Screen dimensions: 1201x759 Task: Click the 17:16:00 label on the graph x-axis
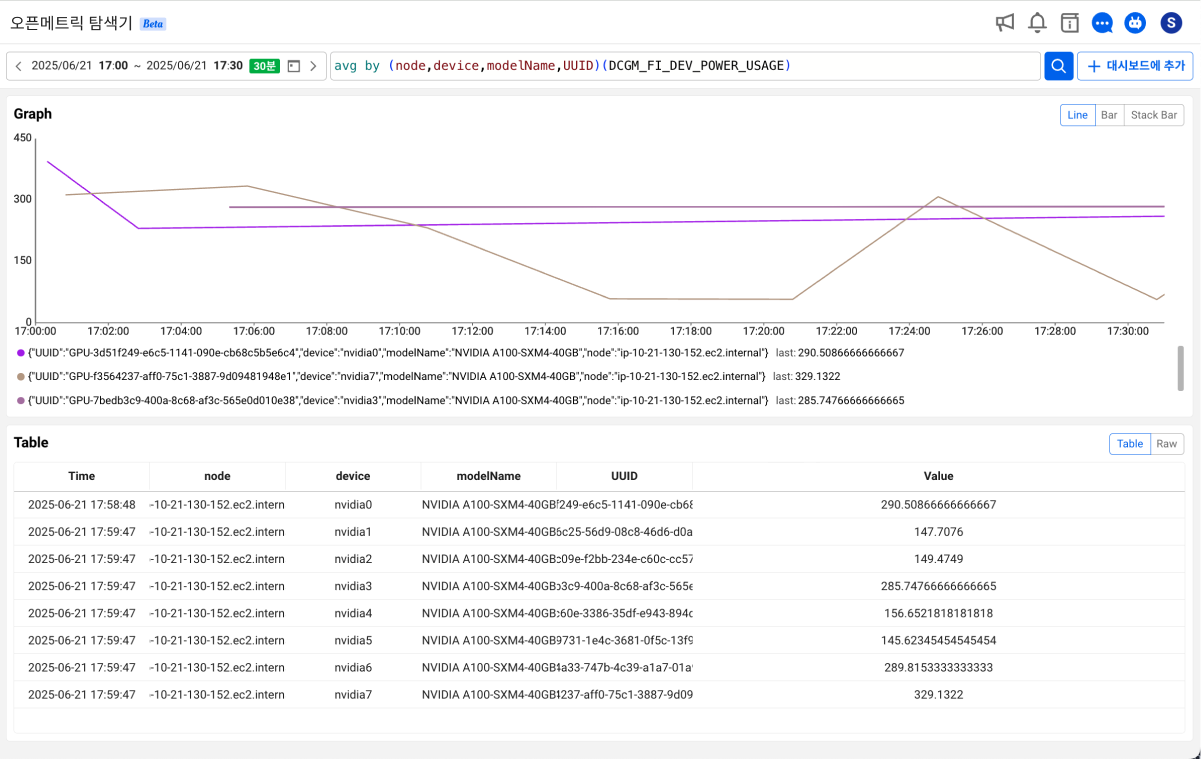618,330
